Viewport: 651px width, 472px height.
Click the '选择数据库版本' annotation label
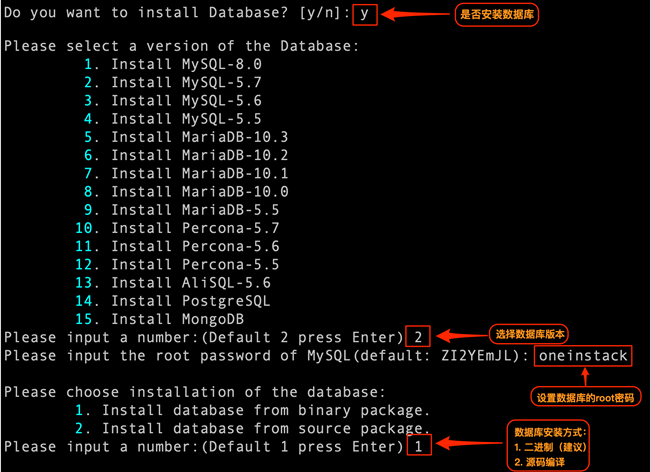(x=535, y=334)
